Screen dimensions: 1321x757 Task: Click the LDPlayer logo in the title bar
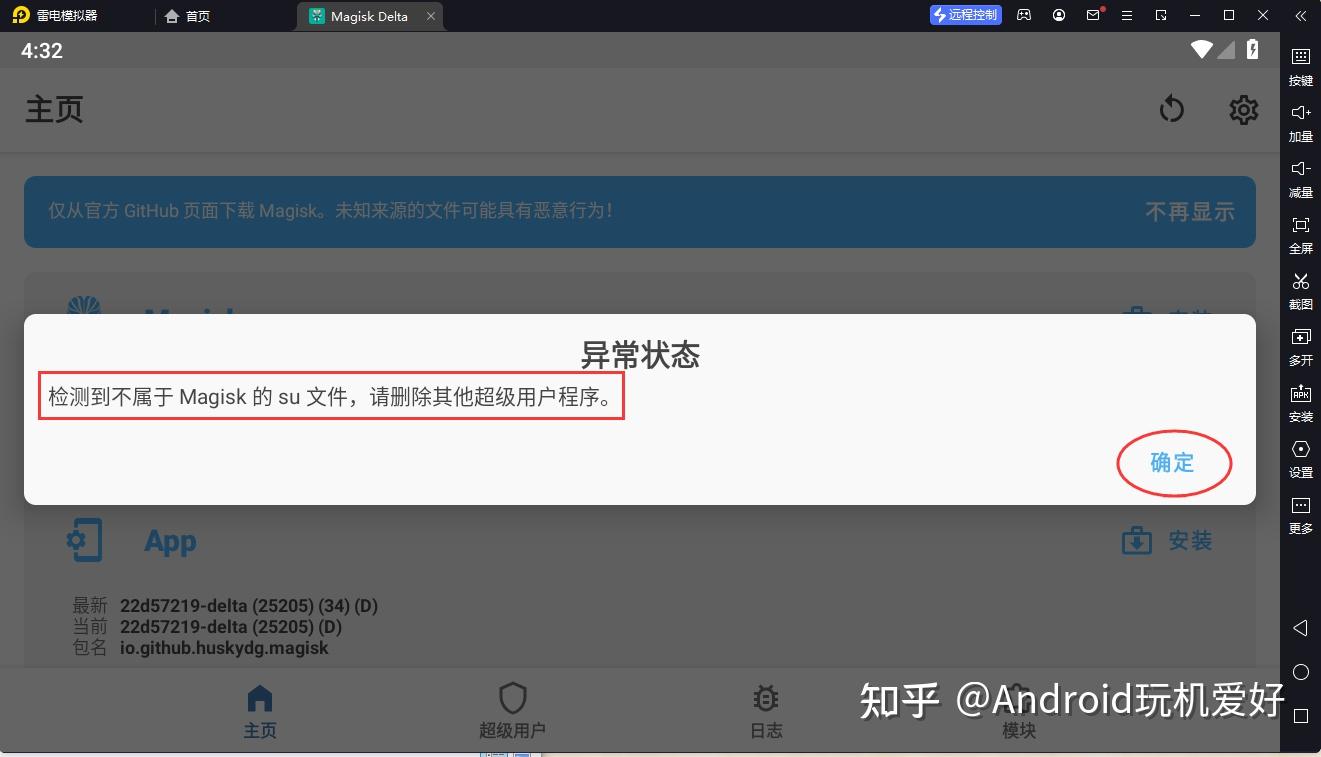[x=21, y=15]
